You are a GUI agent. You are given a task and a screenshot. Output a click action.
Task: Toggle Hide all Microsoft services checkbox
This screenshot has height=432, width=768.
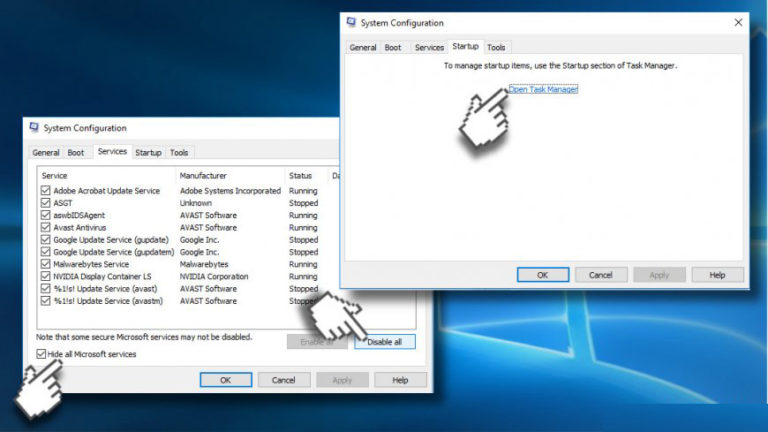(x=41, y=354)
